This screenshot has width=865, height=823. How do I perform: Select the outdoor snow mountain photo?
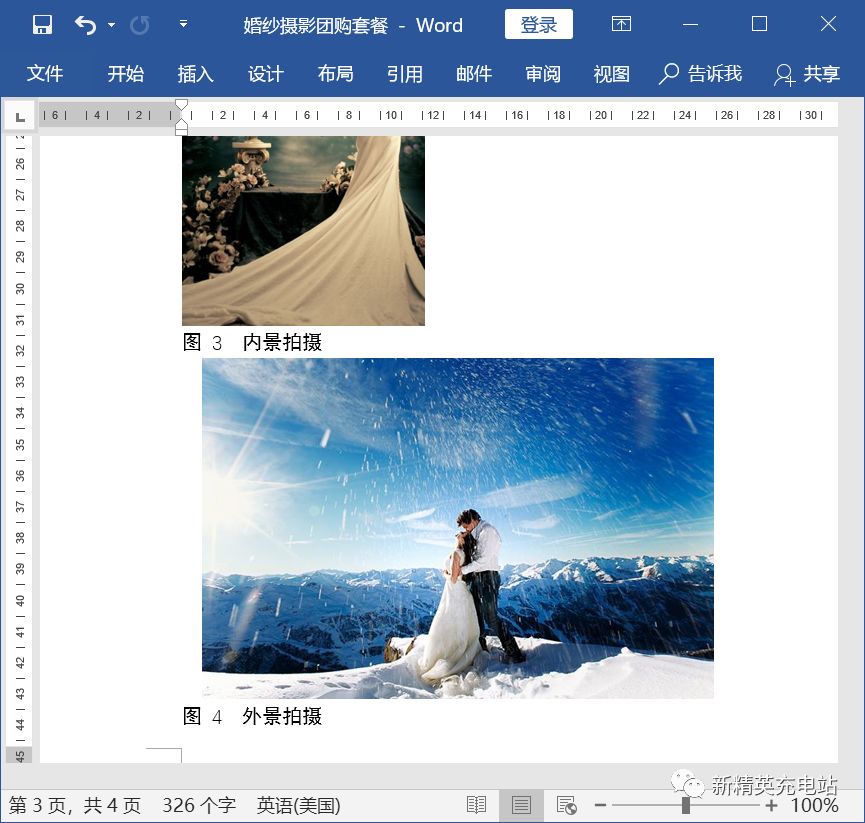[x=458, y=528]
